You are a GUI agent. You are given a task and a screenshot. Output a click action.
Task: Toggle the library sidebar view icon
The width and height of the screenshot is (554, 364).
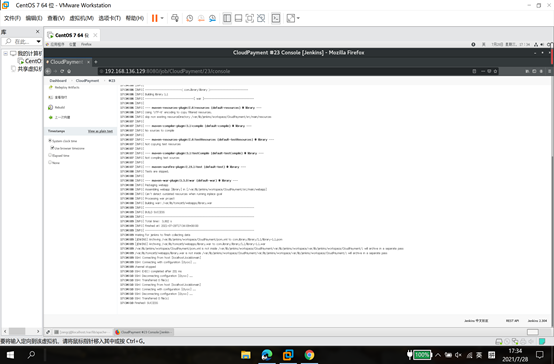tap(227, 18)
